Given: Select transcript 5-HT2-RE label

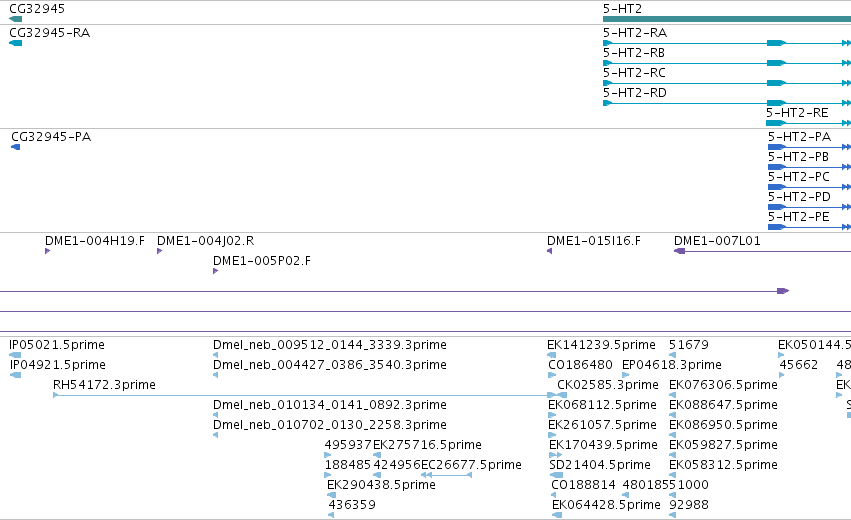Looking at the screenshot, I should click(797, 113).
